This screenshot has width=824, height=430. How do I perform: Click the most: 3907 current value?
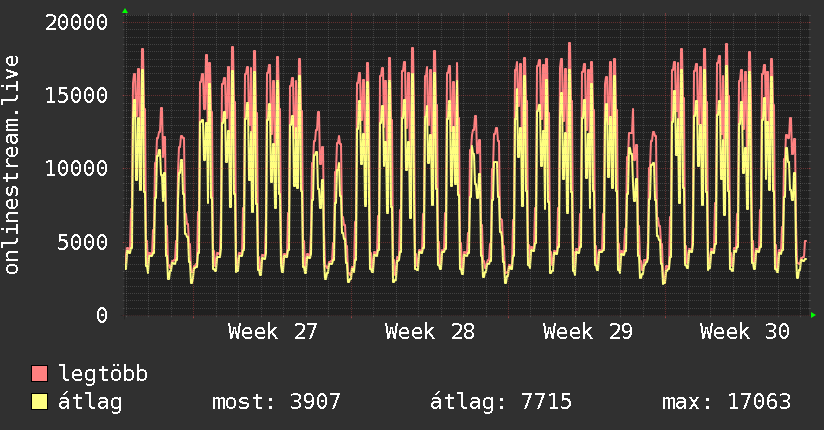point(276,402)
